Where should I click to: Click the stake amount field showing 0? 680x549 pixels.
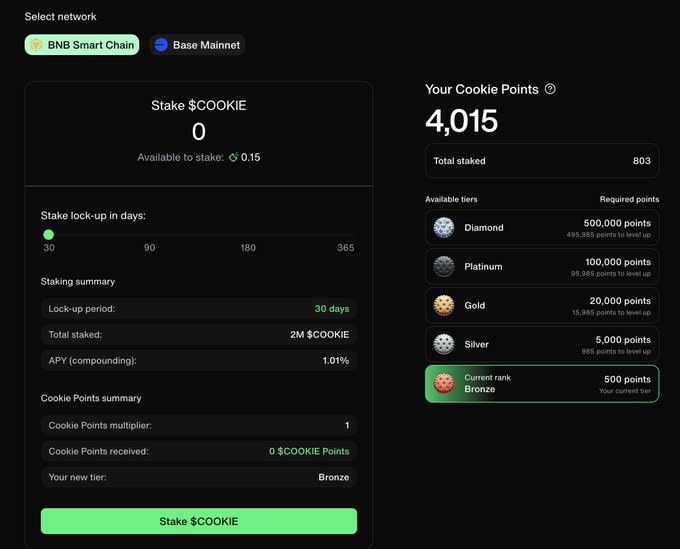(199, 131)
